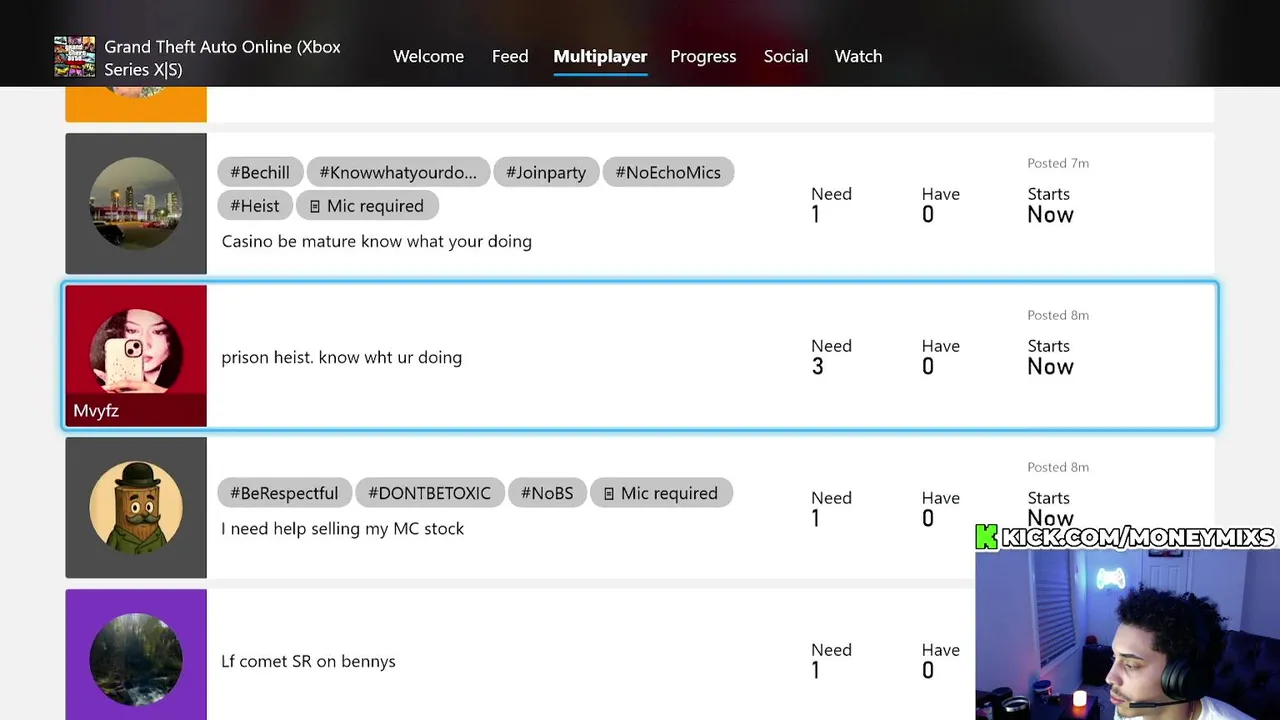Select the Multiplayer tab
The height and width of the screenshot is (720, 1280).
[600, 56]
